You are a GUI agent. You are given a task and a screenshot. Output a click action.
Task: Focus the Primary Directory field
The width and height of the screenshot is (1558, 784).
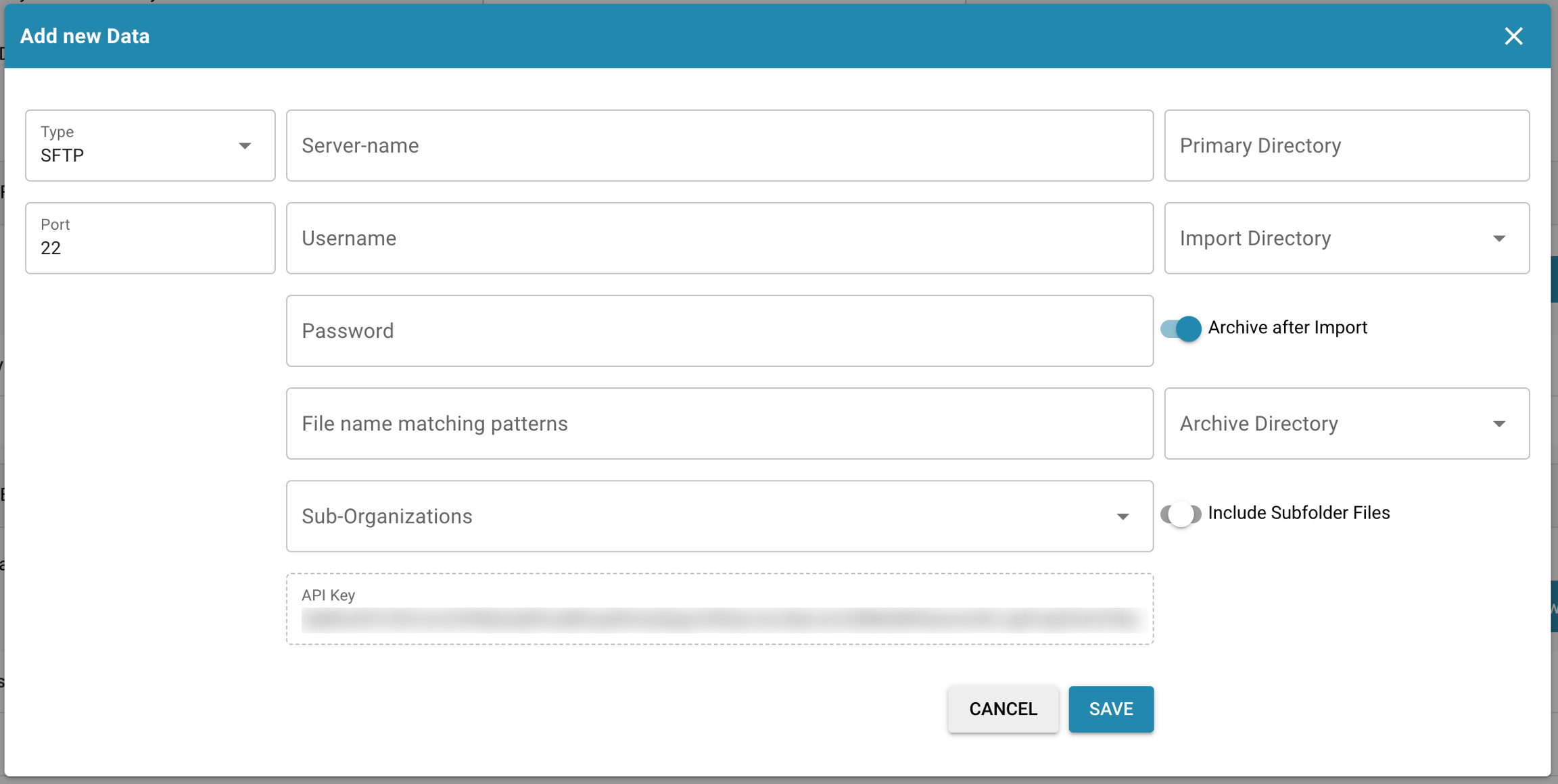(x=1346, y=146)
